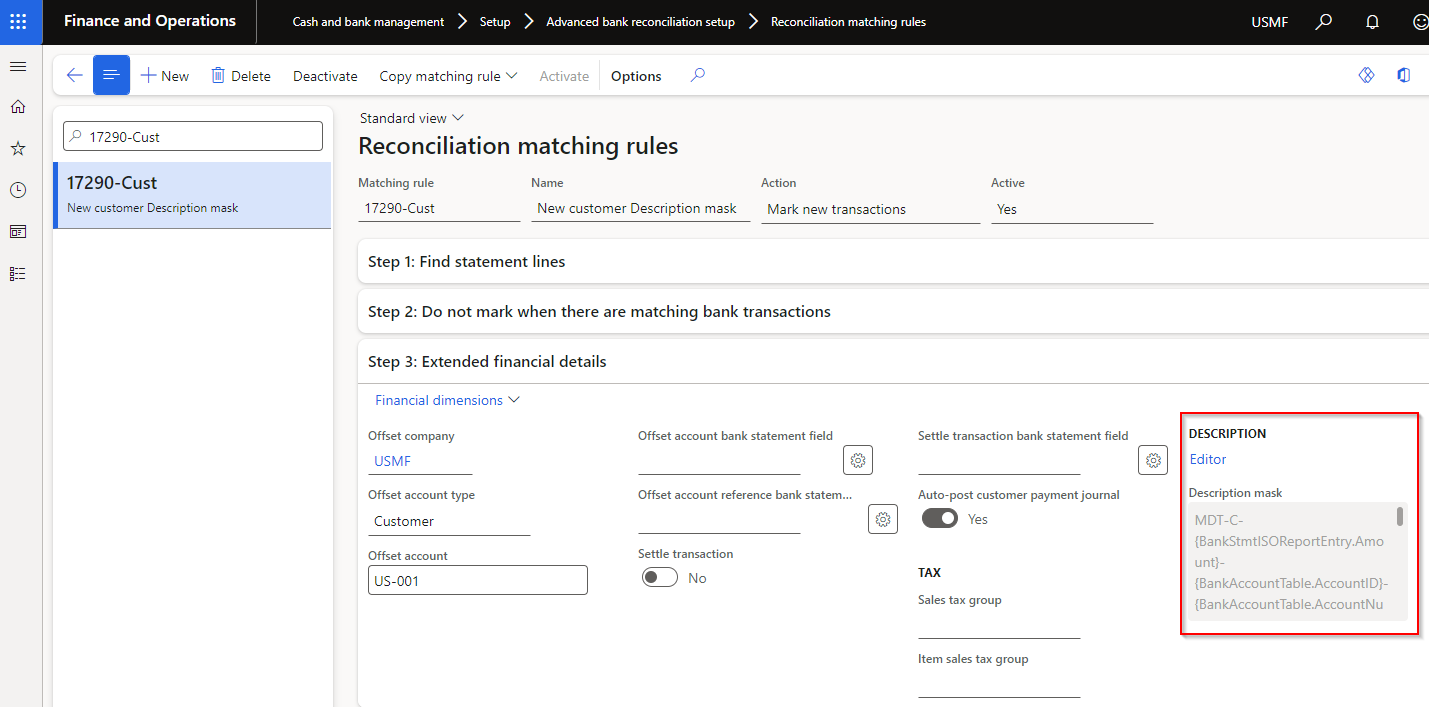Open the Copy matching rule dropdown
Image resolution: width=1429 pixels, height=707 pixels.
click(x=447, y=75)
